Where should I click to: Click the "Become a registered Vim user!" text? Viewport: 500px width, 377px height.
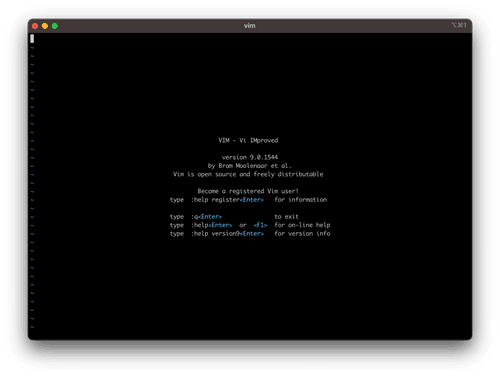[248, 191]
